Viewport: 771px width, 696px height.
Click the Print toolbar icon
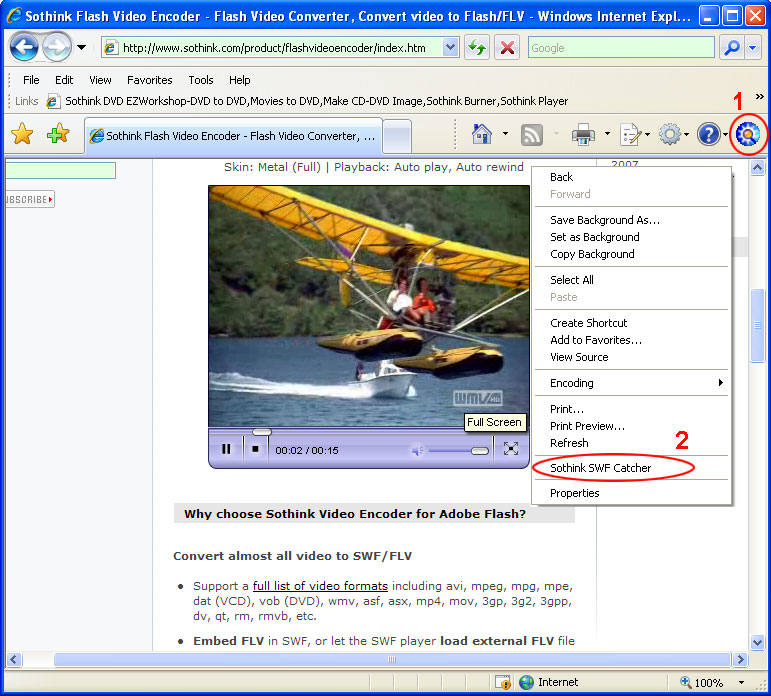(583, 134)
